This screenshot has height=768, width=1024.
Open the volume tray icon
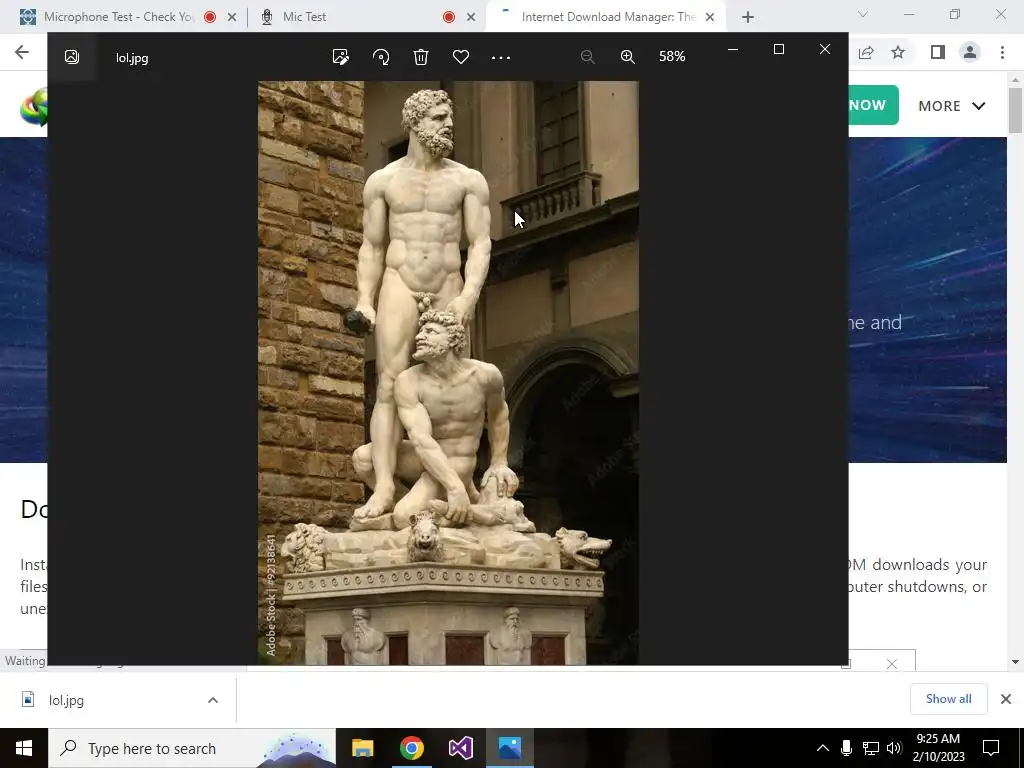pyautogui.click(x=894, y=748)
